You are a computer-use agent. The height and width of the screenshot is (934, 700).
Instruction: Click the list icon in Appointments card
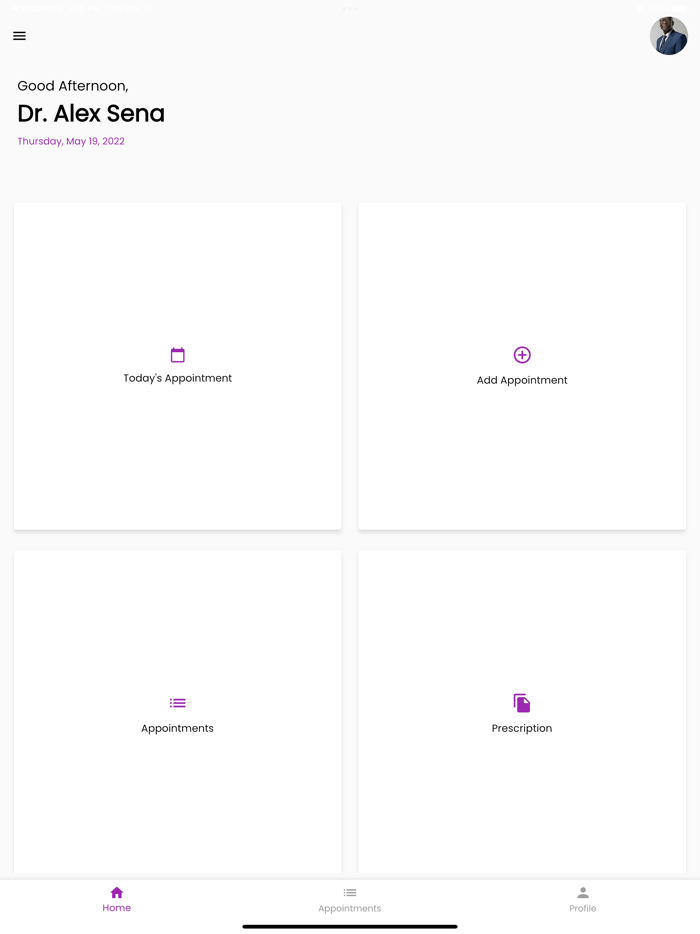click(178, 703)
